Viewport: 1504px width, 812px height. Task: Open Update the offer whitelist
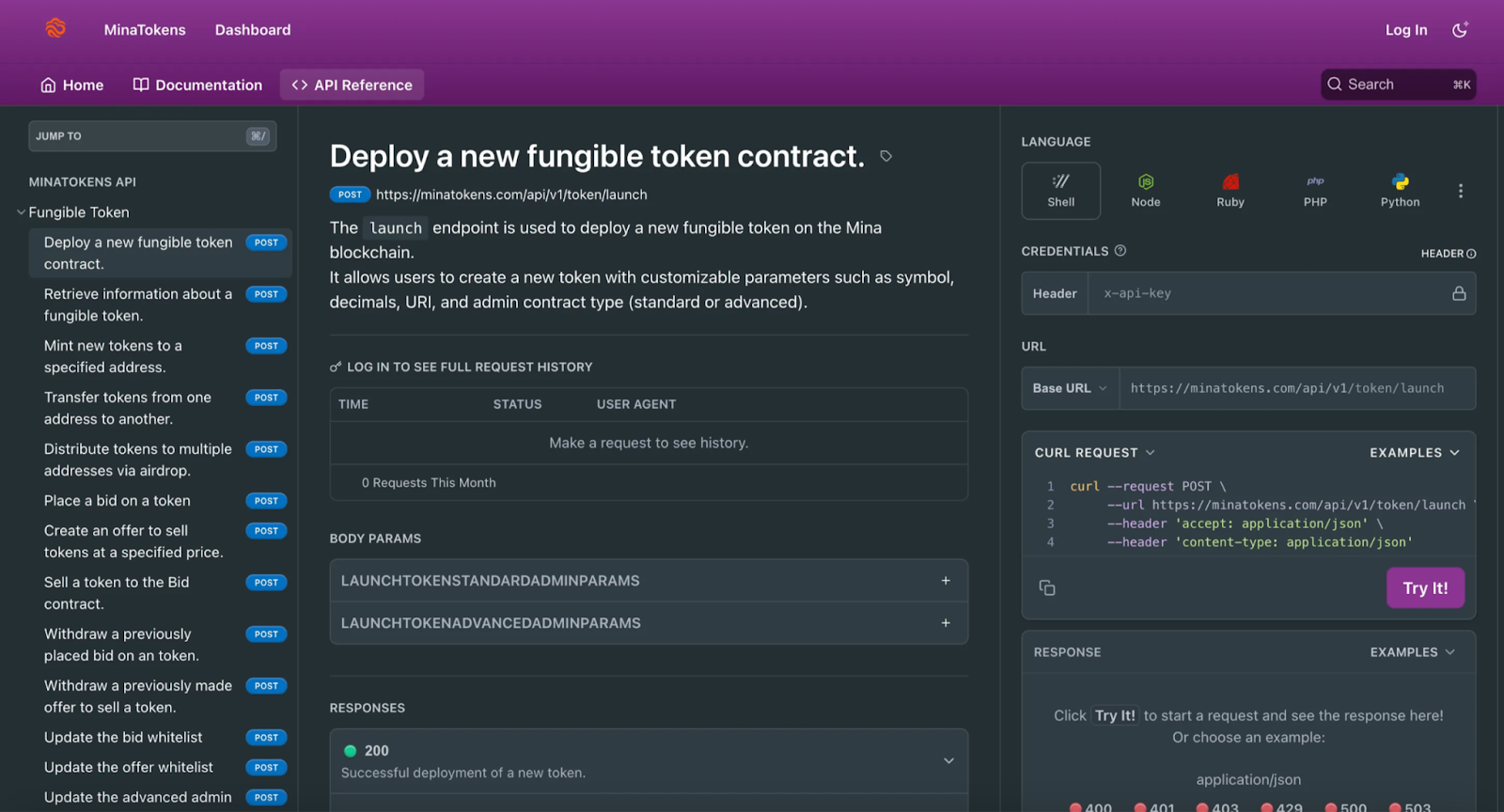160,768
